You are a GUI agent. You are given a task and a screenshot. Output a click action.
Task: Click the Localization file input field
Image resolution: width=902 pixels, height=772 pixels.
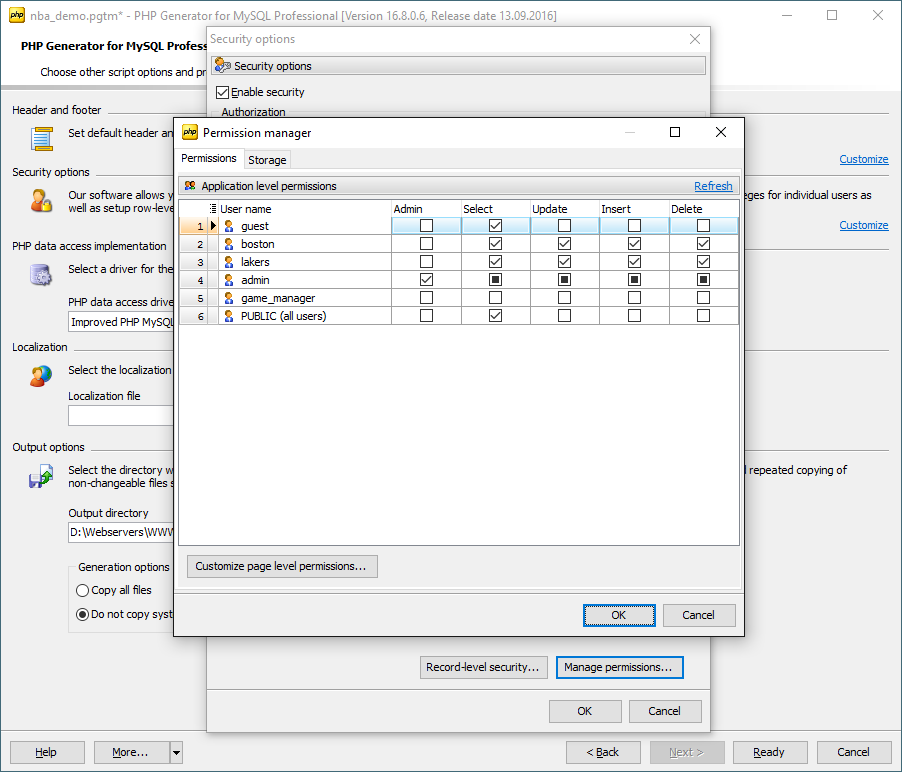click(x=120, y=416)
